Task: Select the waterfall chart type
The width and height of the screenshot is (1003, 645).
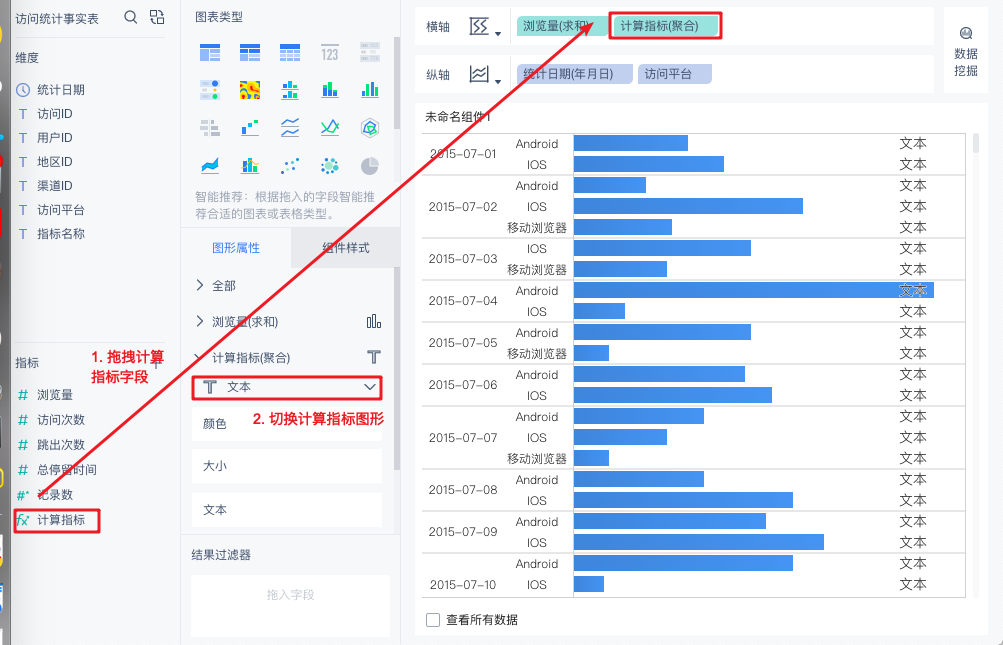Action: click(x=249, y=128)
